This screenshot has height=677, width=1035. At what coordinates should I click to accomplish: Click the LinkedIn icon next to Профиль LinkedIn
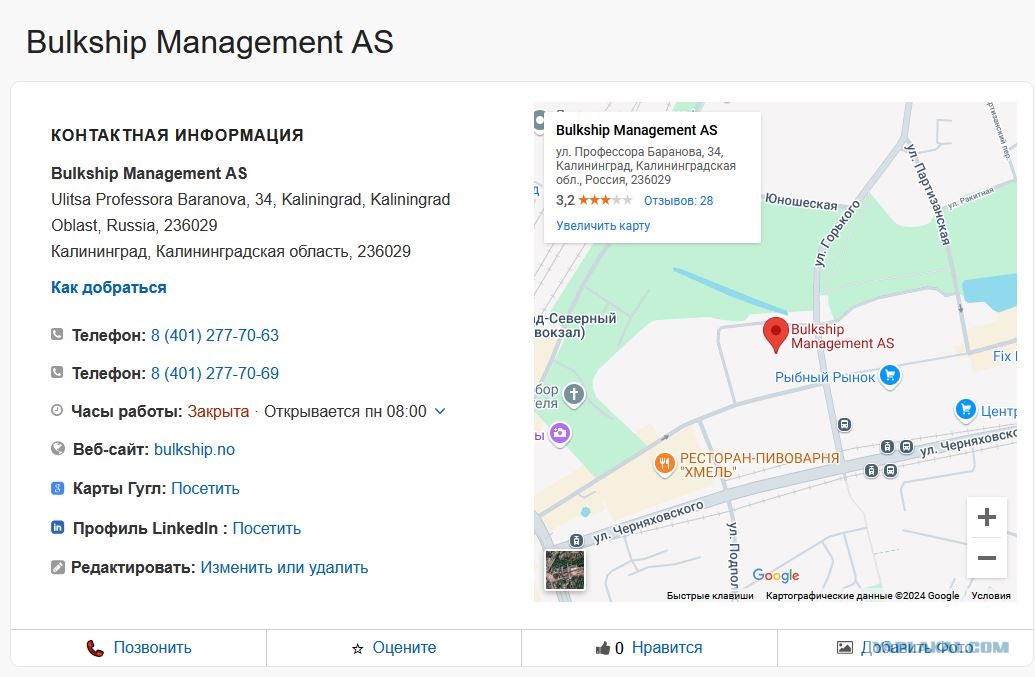[57, 527]
